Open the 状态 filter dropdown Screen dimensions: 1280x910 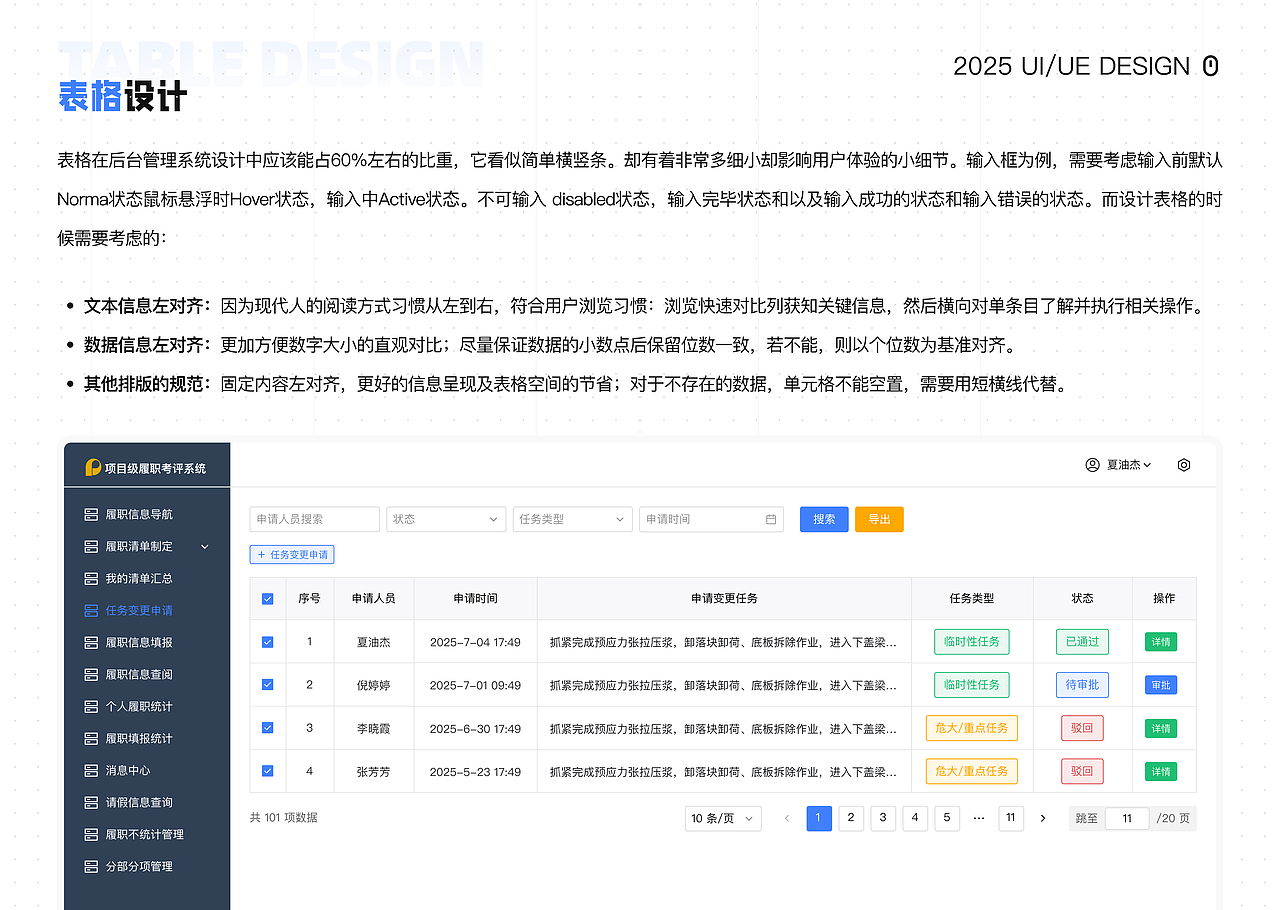coord(446,519)
